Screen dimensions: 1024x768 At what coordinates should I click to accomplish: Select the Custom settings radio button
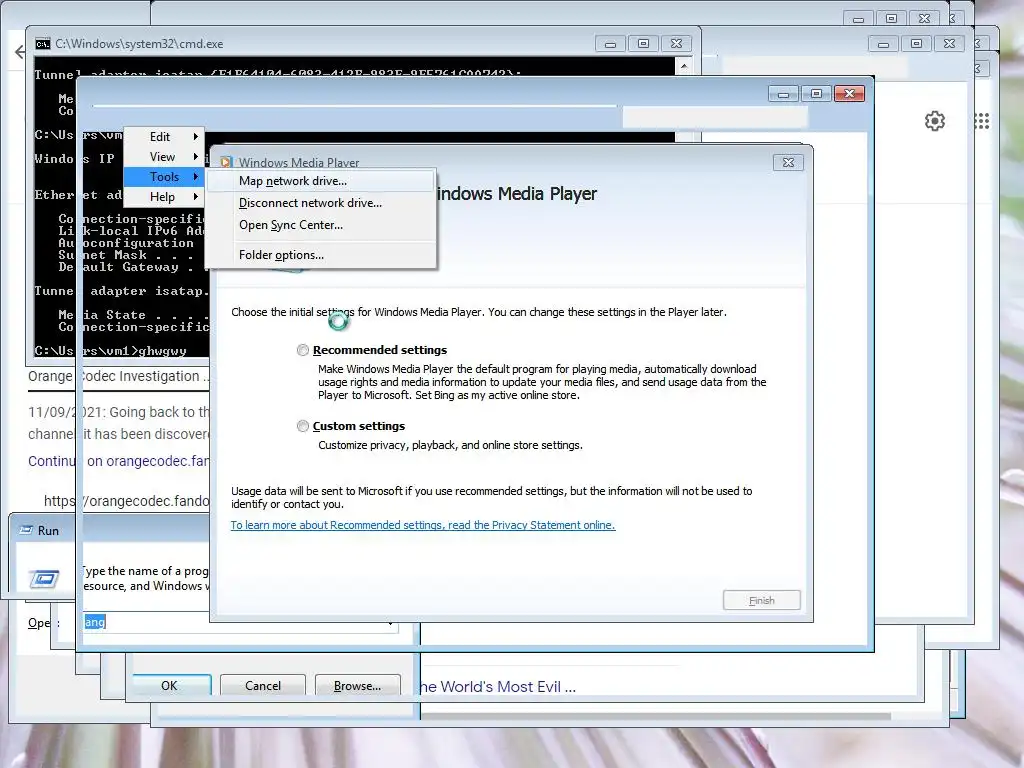pos(302,426)
